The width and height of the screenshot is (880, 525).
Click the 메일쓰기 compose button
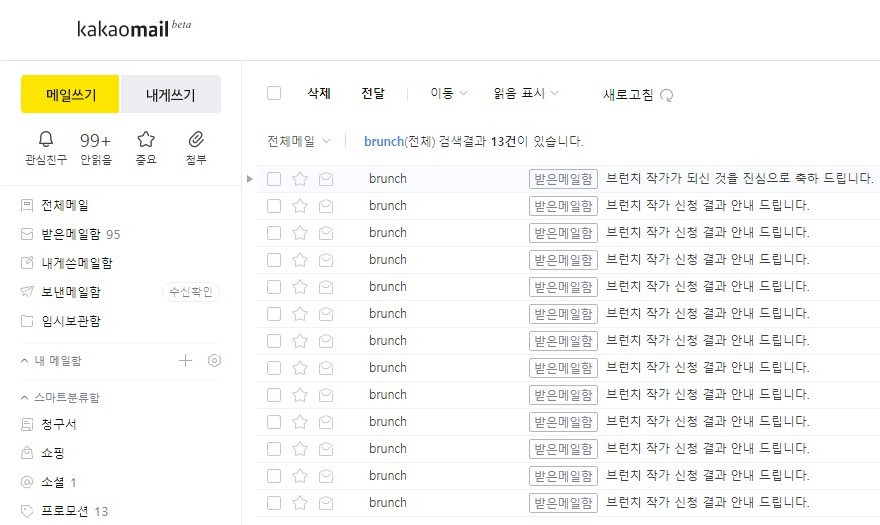point(70,94)
